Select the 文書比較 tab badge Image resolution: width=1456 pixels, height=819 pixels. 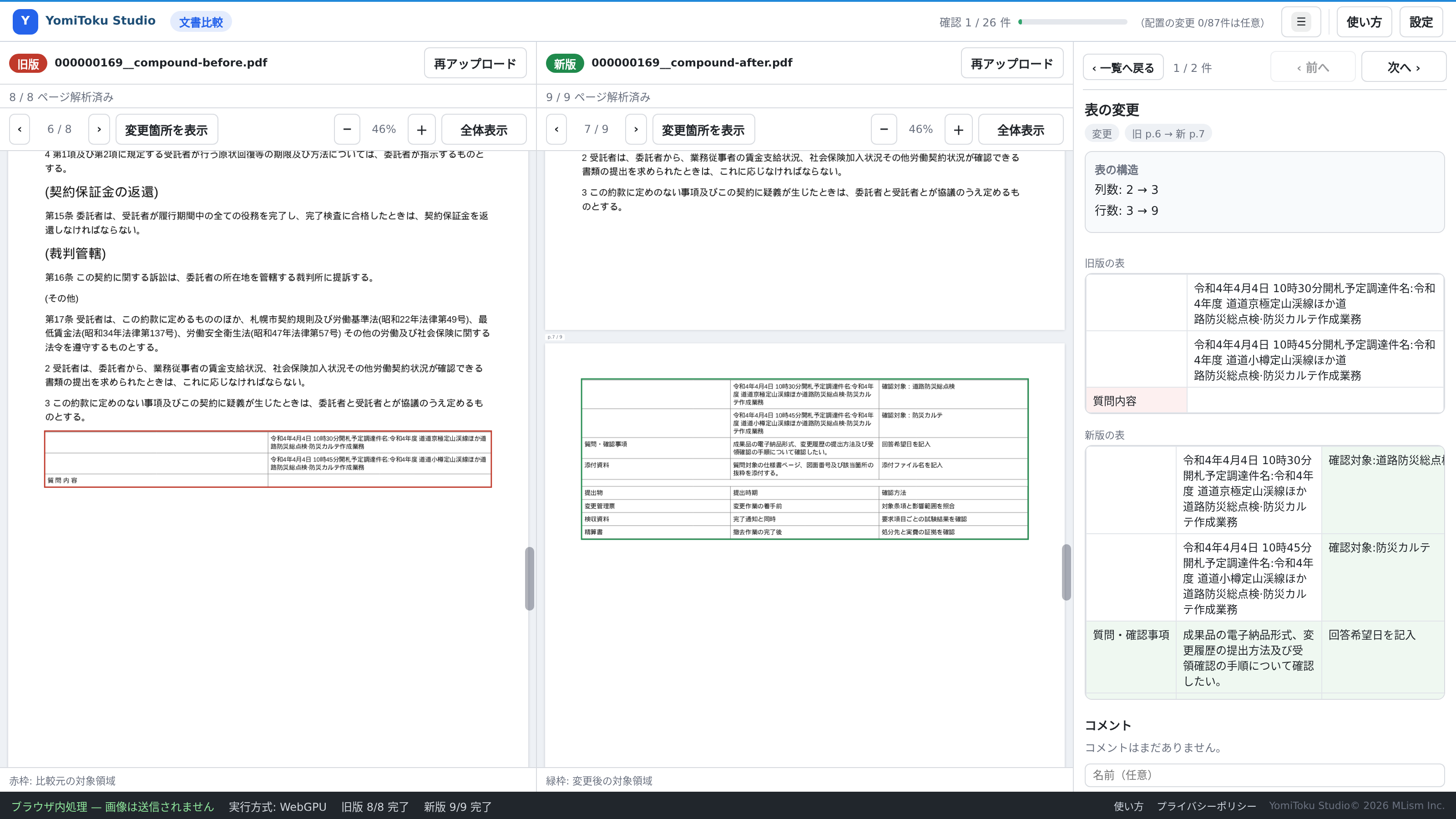click(201, 22)
